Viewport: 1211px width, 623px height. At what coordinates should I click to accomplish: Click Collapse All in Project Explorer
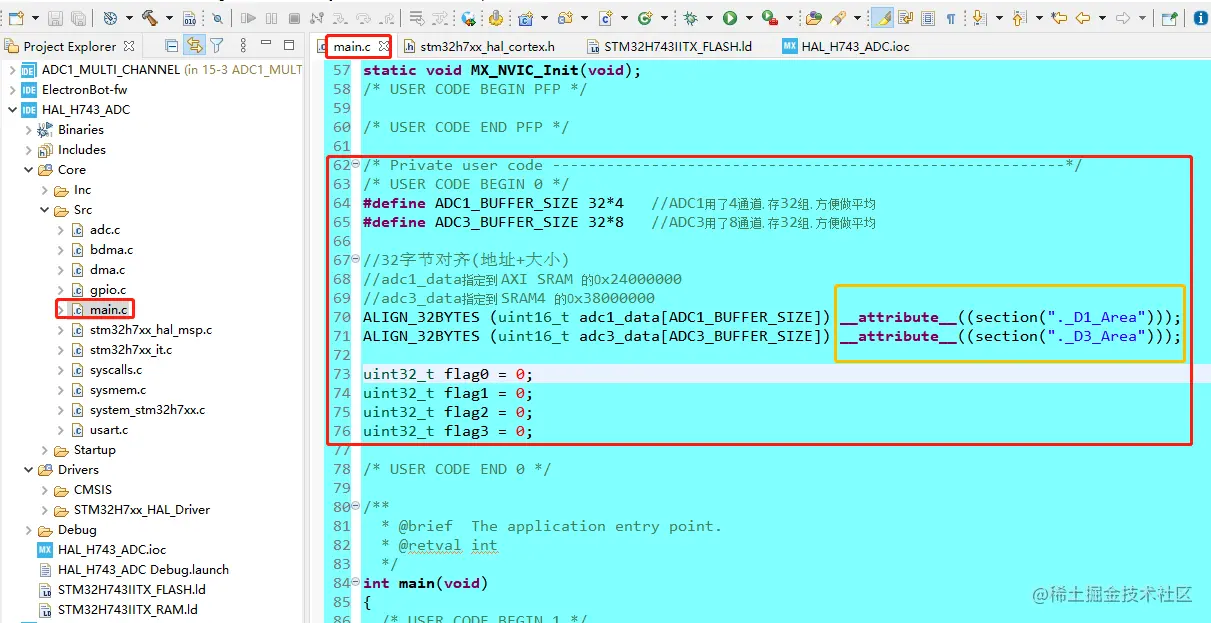point(172,46)
